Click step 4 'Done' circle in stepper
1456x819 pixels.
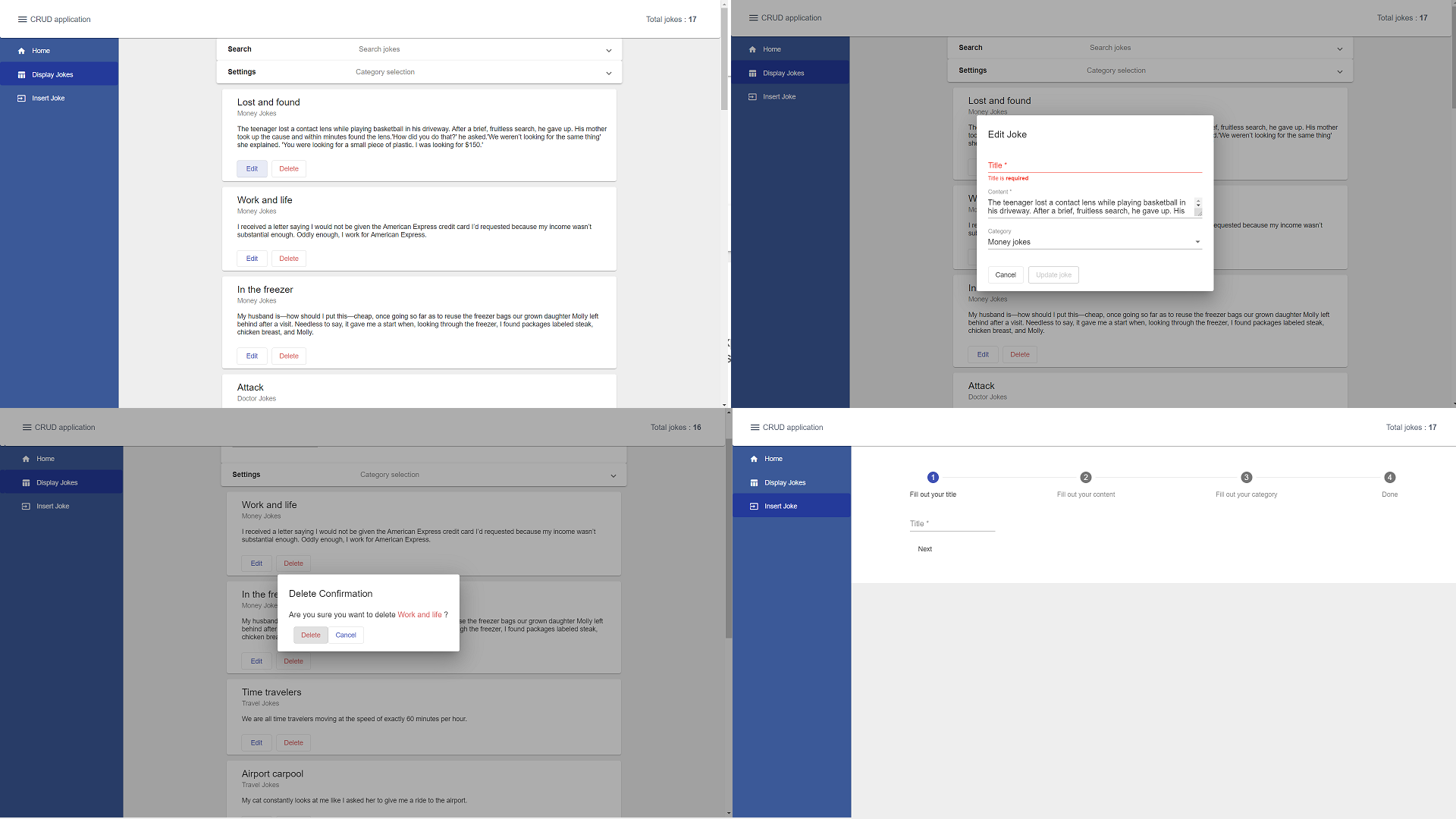(1389, 478)
